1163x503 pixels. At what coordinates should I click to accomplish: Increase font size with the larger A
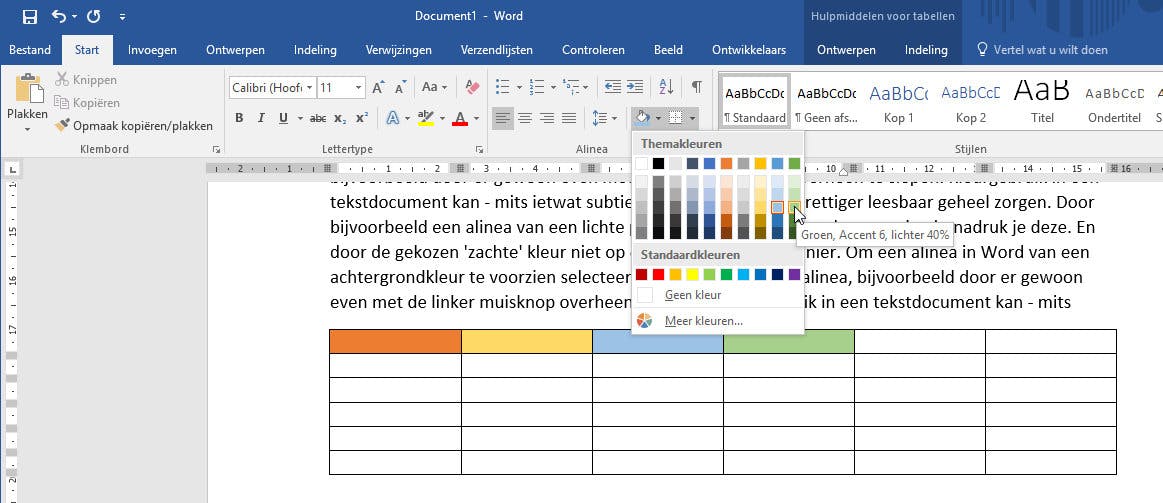378,88
